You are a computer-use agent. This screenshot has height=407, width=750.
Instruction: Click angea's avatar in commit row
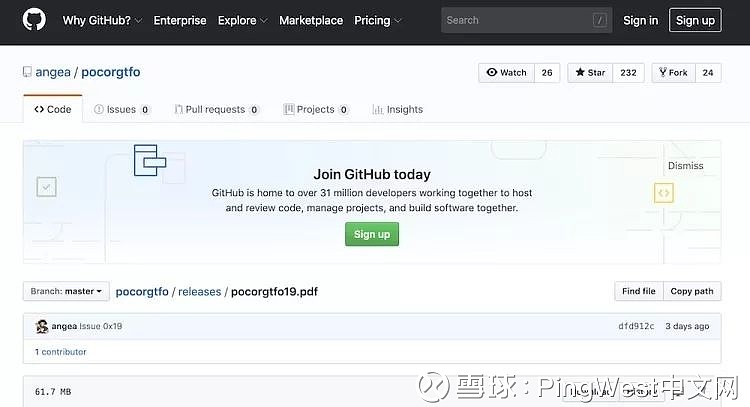pos(42,326)
